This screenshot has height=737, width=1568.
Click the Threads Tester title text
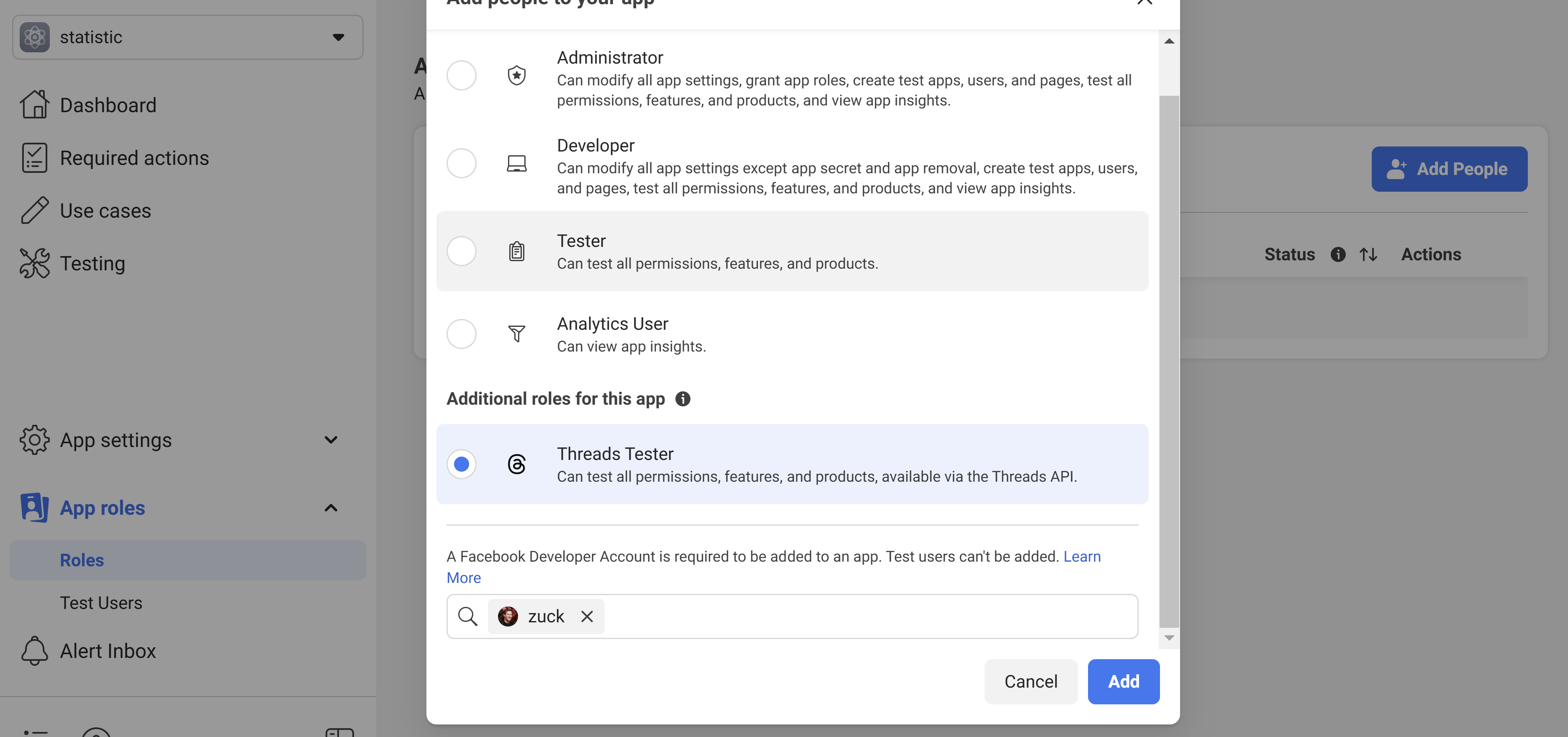[x=615, y=454]
